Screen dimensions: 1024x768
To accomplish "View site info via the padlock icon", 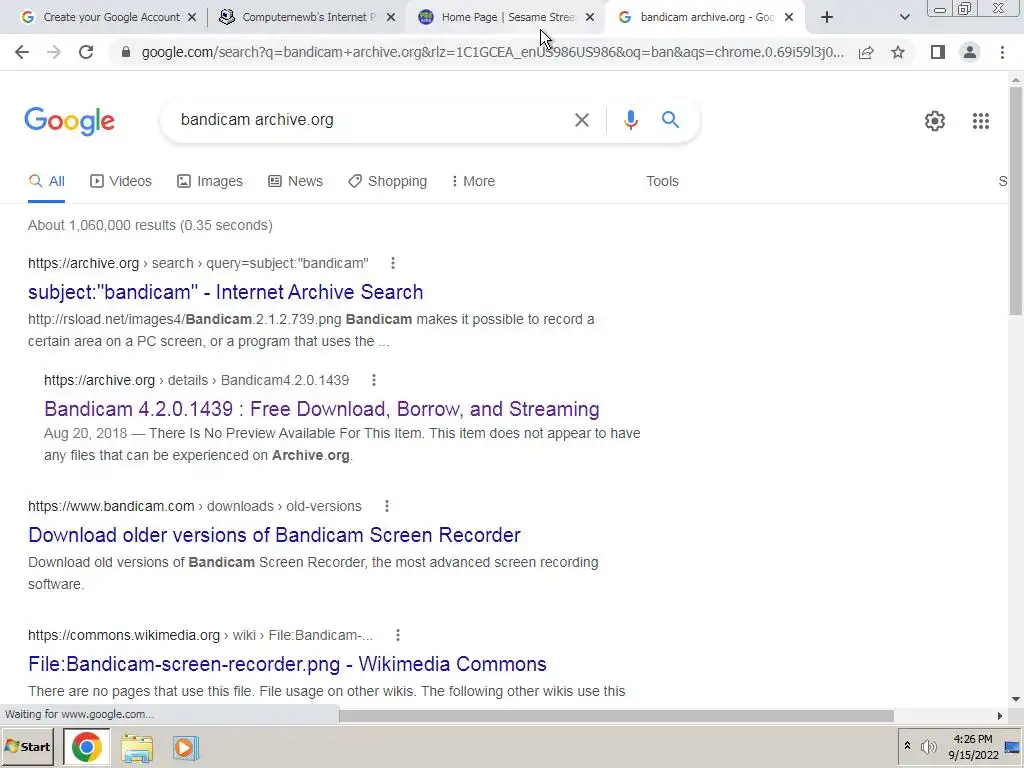I will click(x=126, y=52).
